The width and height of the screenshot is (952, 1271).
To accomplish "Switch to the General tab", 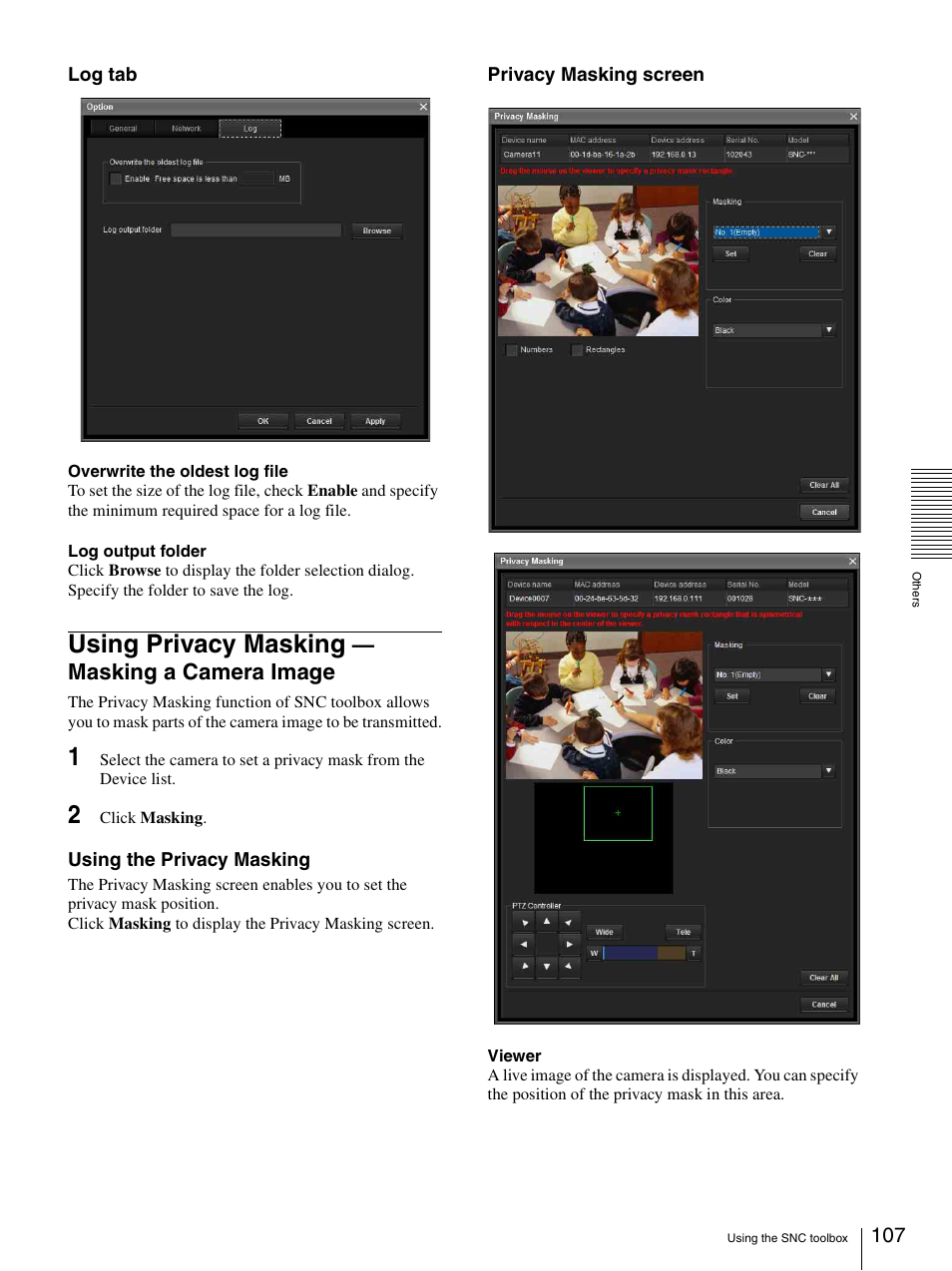I will click(x=122, y=128).
